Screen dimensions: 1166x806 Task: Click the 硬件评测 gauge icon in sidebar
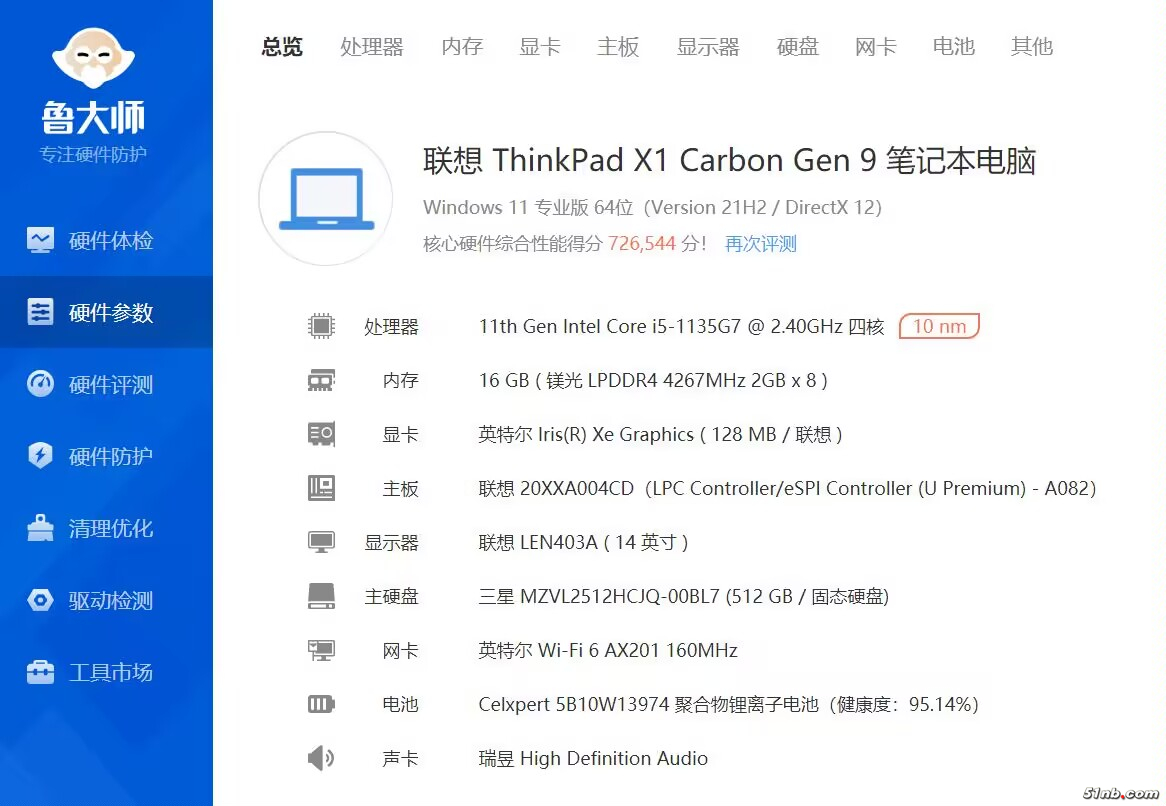41,384
